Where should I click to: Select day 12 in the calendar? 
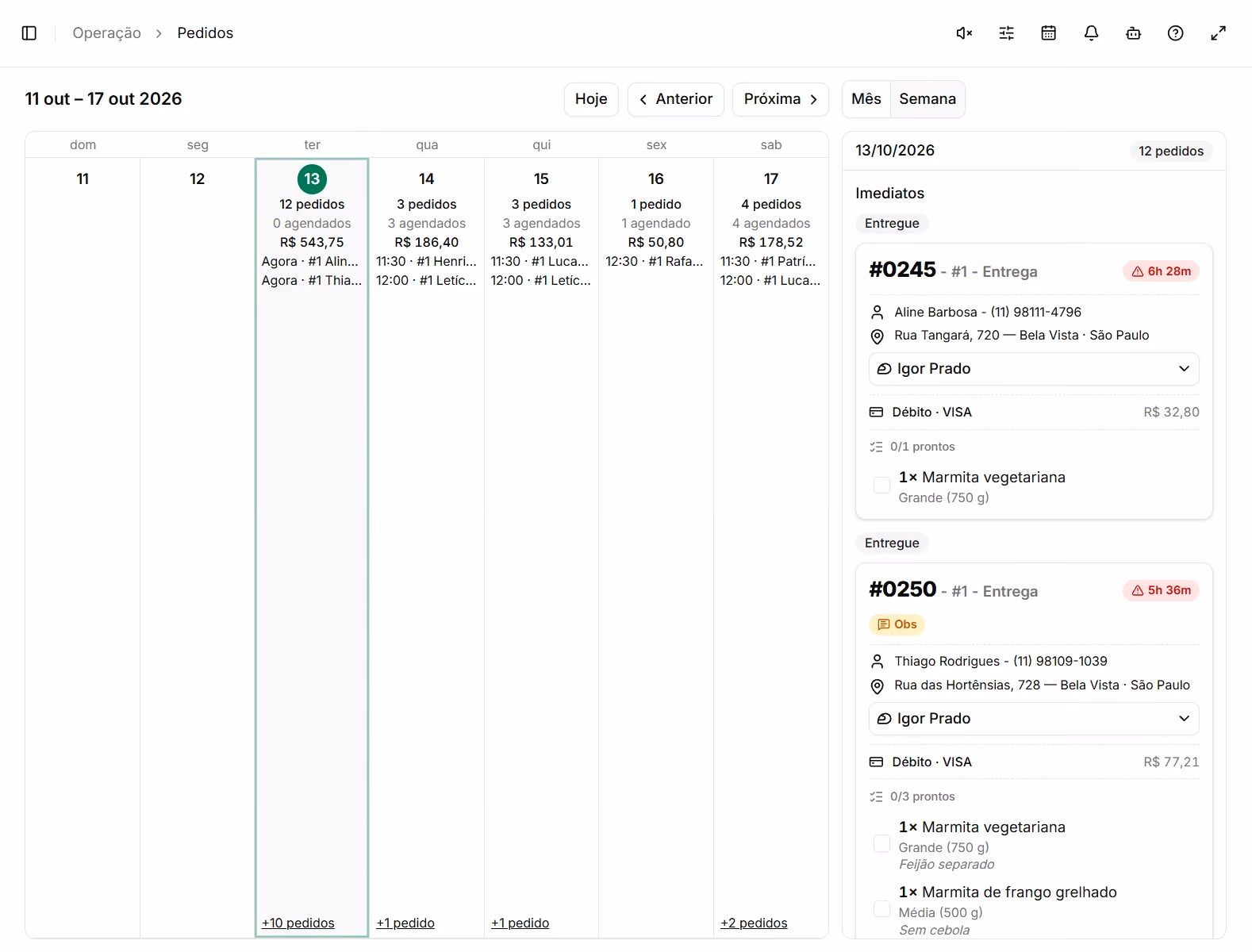click(x=198, y=179)
